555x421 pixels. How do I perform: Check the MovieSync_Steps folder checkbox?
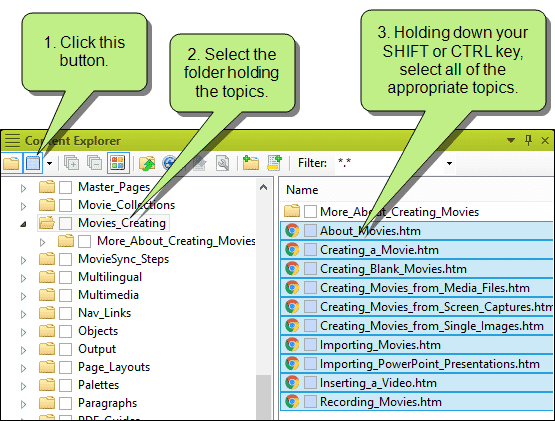click(66, 259)
